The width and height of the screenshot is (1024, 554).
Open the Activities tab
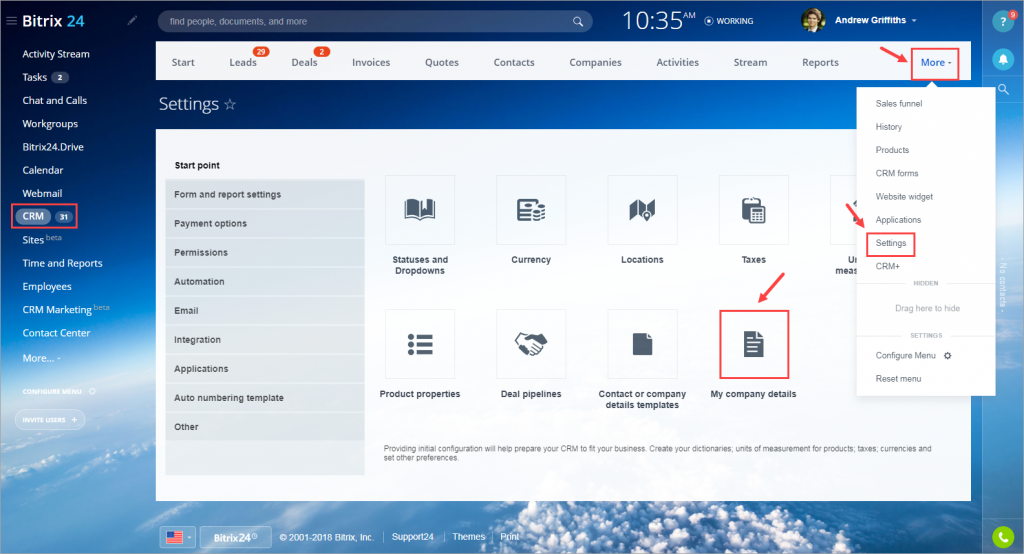click(678, 63)
